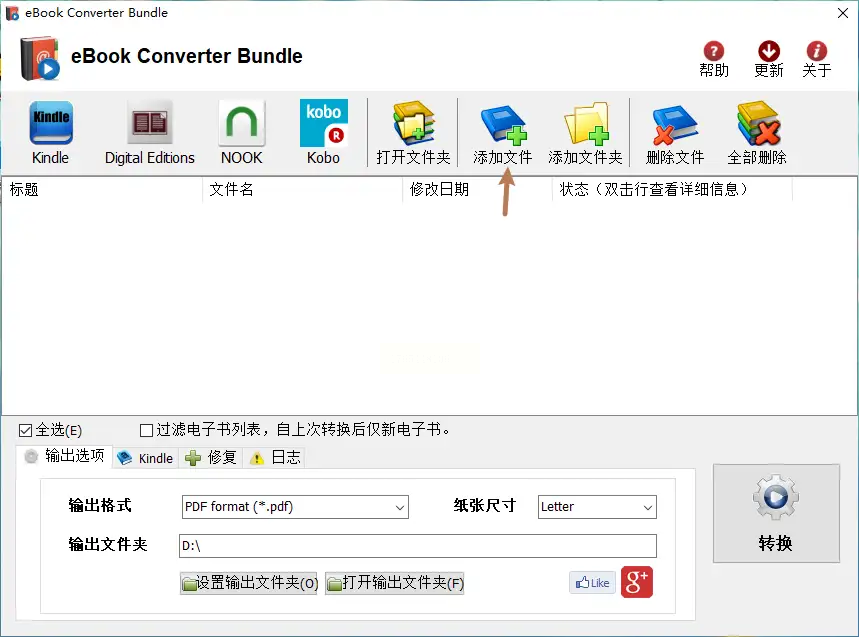Start conversion with the 转换 button
859x637 pixels.
tap(776, 513)
